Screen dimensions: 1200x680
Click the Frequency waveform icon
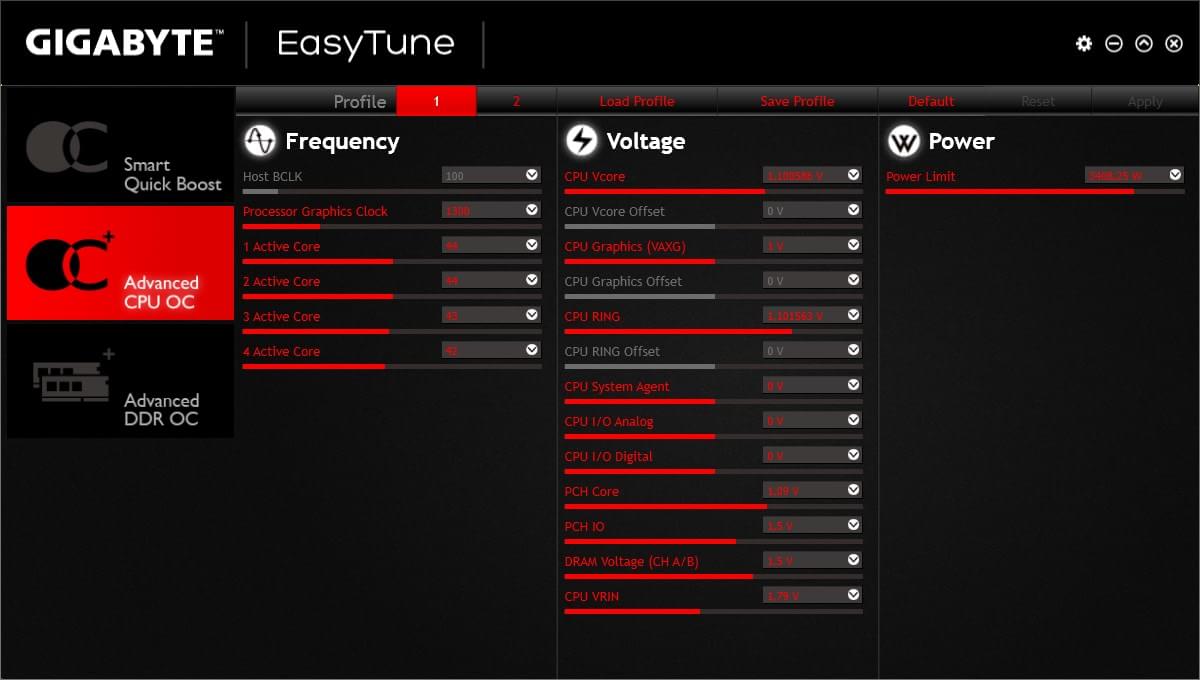260,141
